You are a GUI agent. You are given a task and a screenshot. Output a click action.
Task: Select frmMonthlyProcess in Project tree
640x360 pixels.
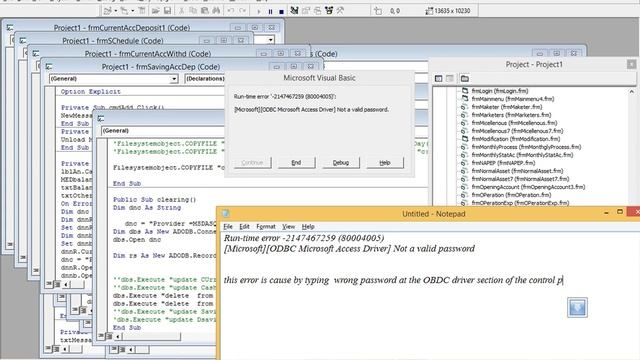[x=526, y=147]
